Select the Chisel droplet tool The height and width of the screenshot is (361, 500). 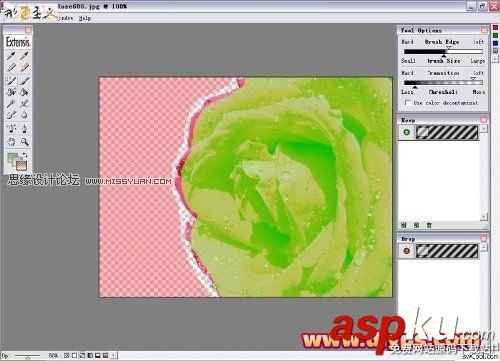[24, 115]
